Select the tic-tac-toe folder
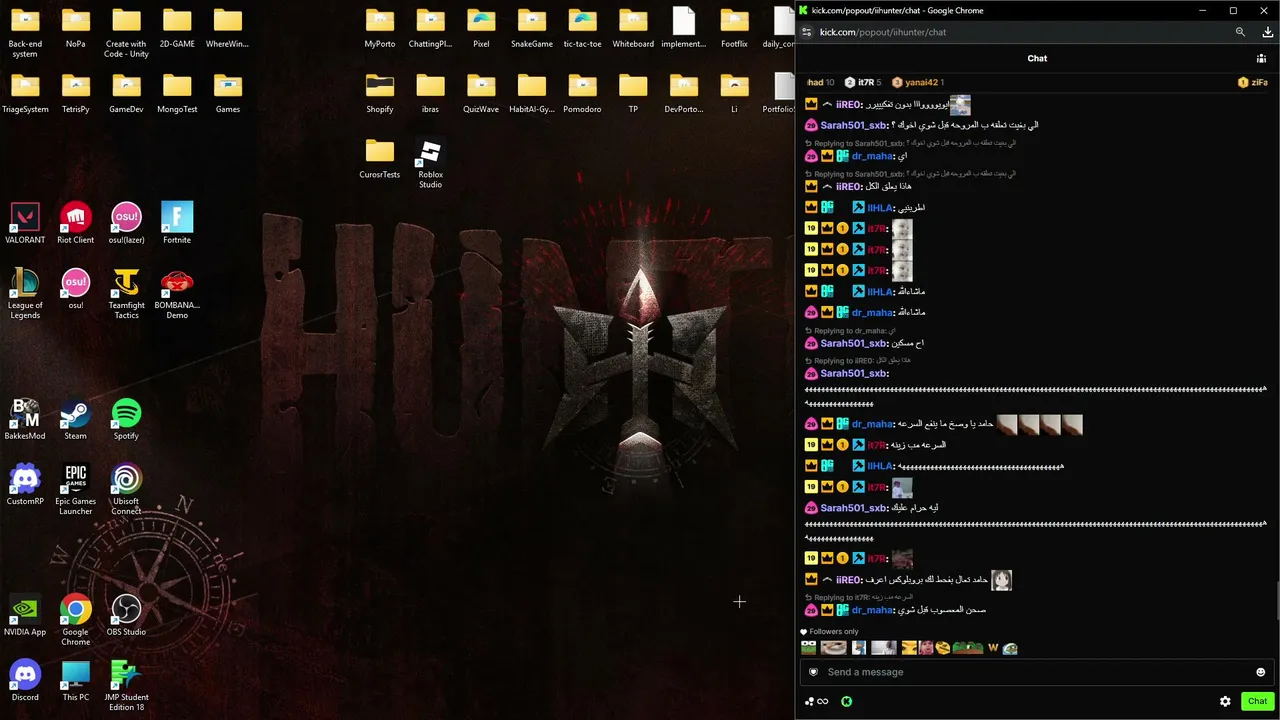 click(x=582, y=29)
